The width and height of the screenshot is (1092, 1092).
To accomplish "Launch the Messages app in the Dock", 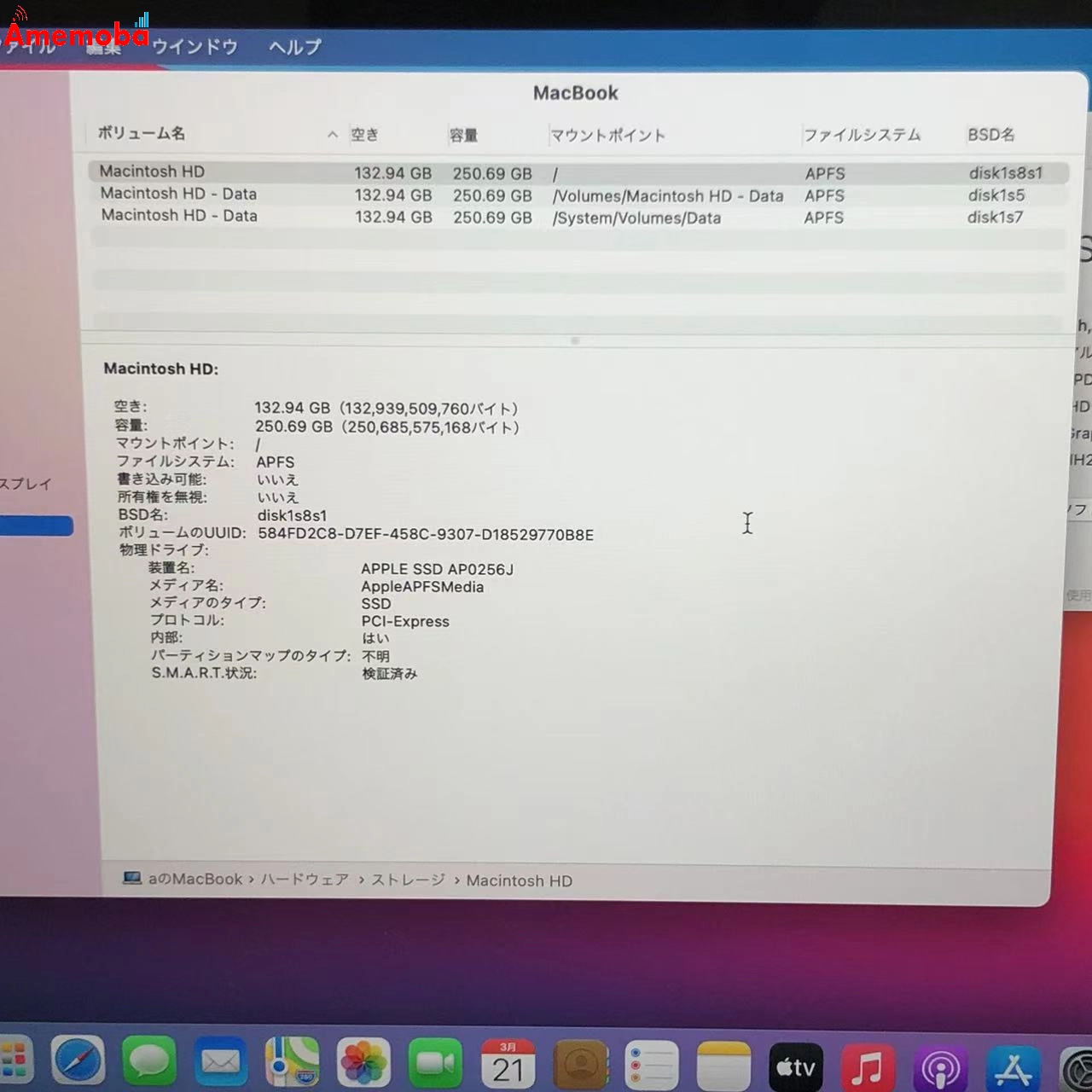I will point(148,1062).
